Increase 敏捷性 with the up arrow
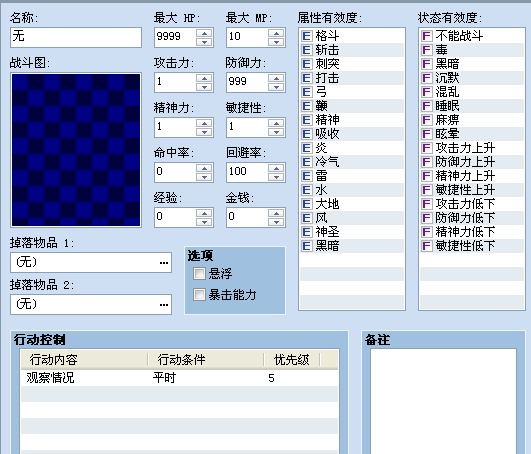The height and width of the screenshot is (454, 531). point(276,123)
